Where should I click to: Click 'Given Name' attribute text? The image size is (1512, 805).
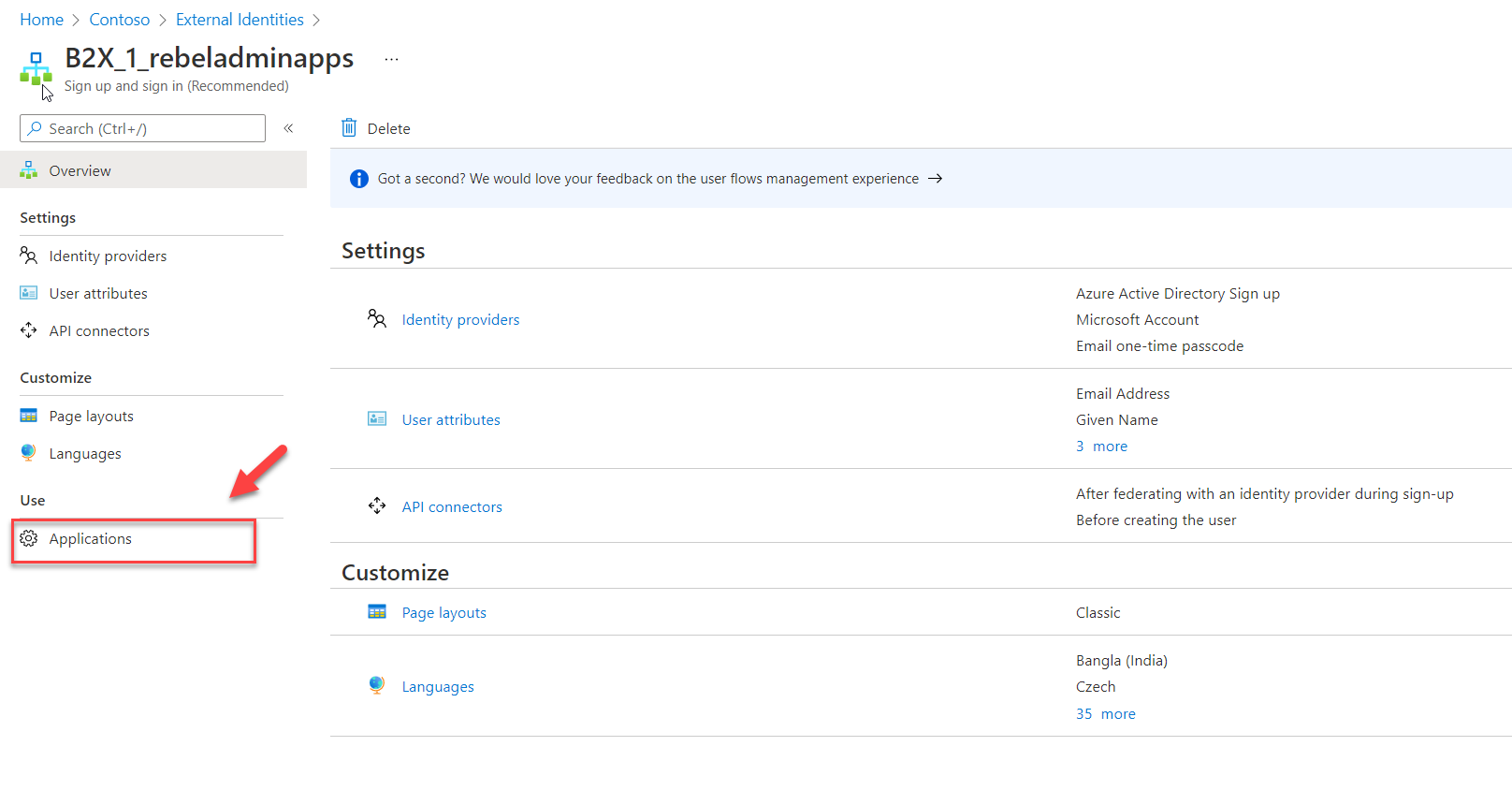1116,419
